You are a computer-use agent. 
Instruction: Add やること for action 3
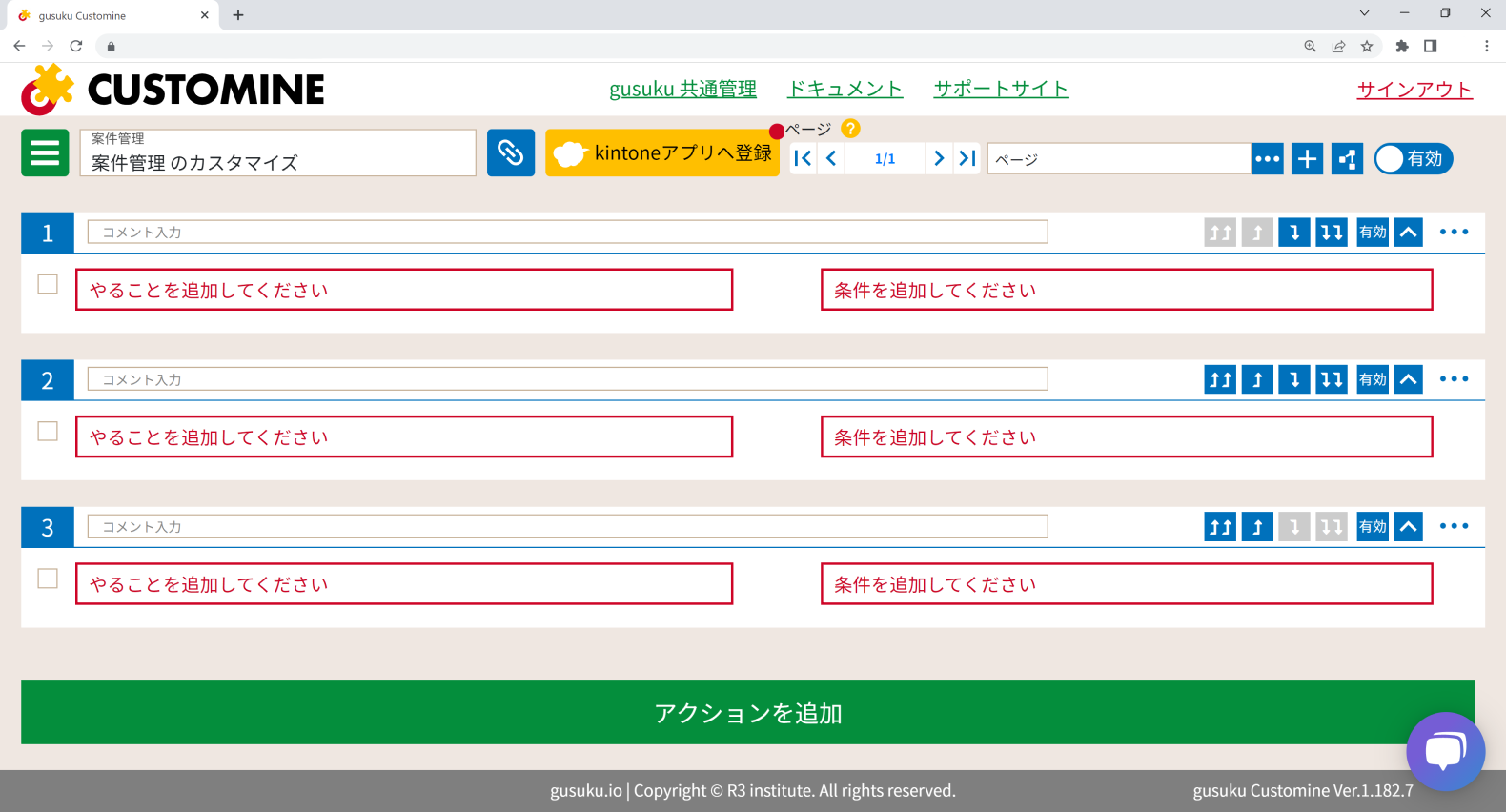(404, 584)
